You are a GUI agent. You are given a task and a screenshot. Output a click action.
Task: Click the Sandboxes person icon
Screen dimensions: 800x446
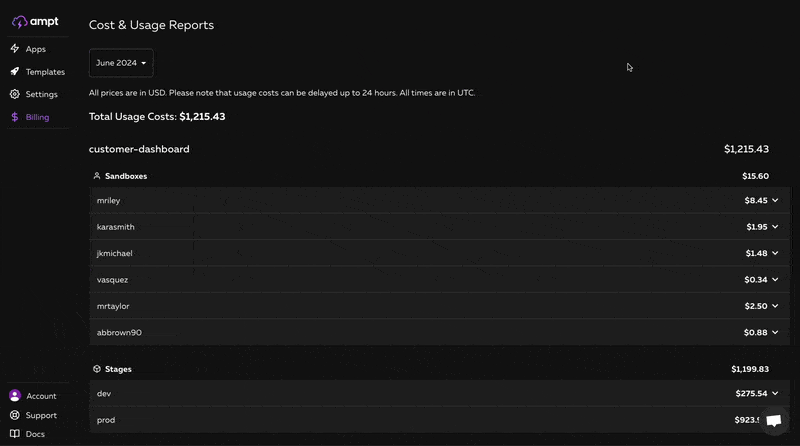(96, 176)
